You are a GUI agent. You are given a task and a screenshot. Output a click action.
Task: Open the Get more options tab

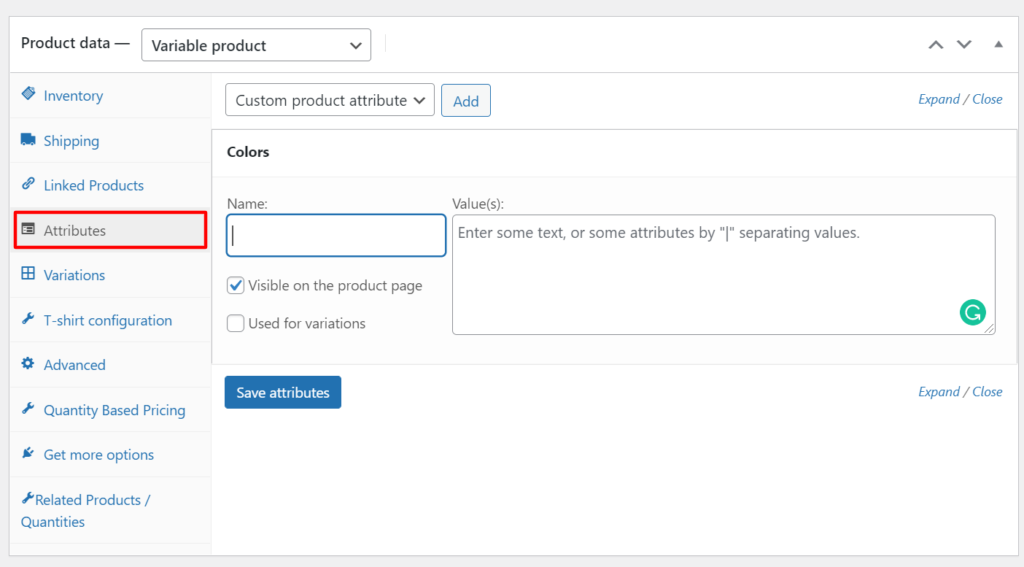(x=98, y=455)
